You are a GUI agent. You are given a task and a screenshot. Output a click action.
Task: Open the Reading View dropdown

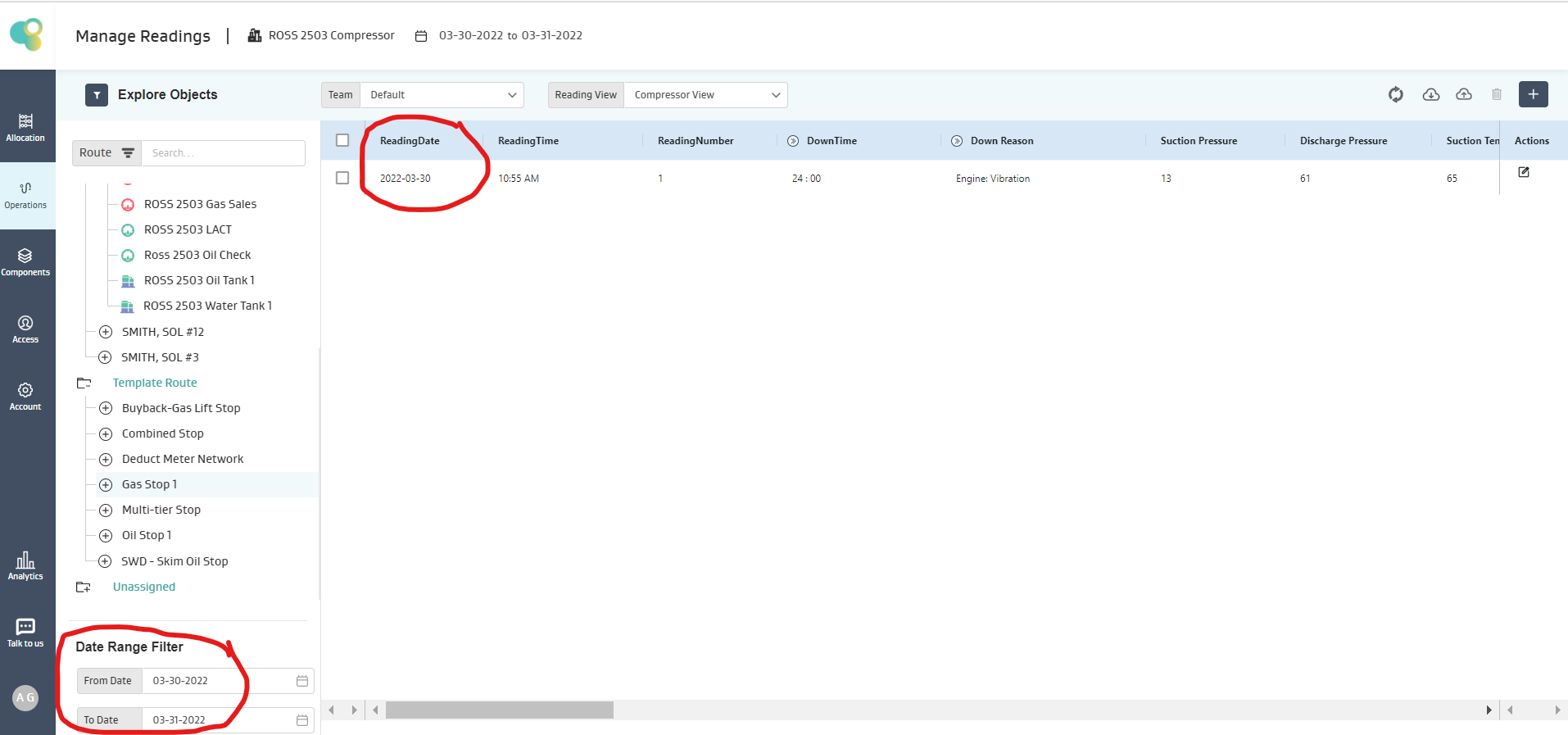[705, 95]
